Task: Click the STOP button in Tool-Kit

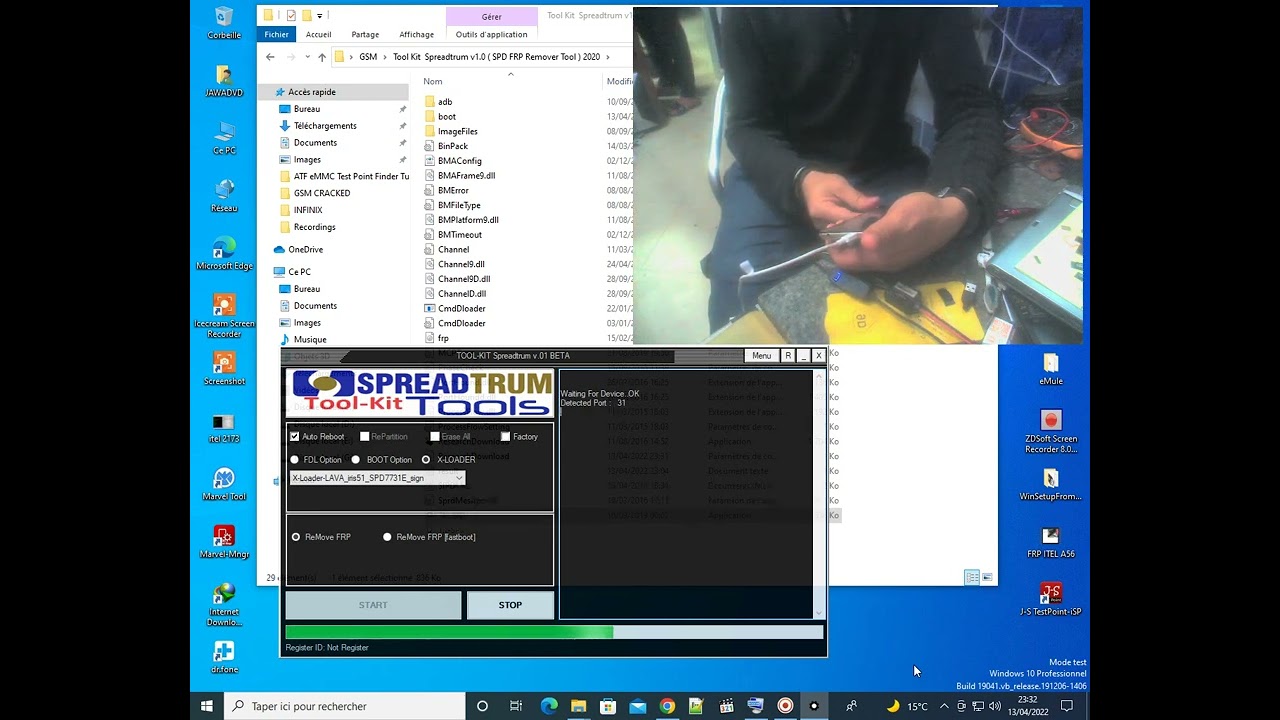Action: pos(510,605)
